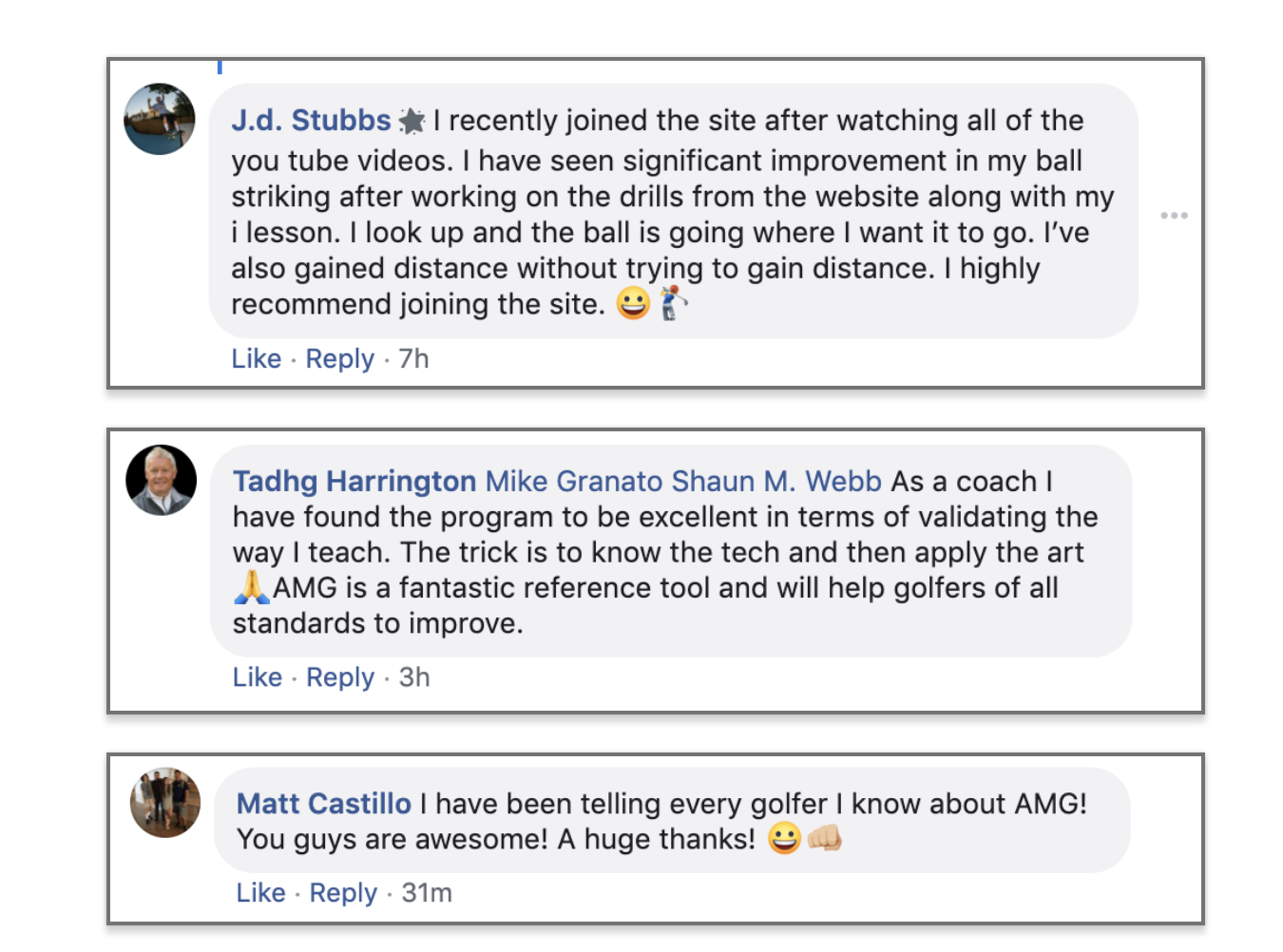
Task: Open Matt Castillo's profile picture
Action: click(165, 803)
